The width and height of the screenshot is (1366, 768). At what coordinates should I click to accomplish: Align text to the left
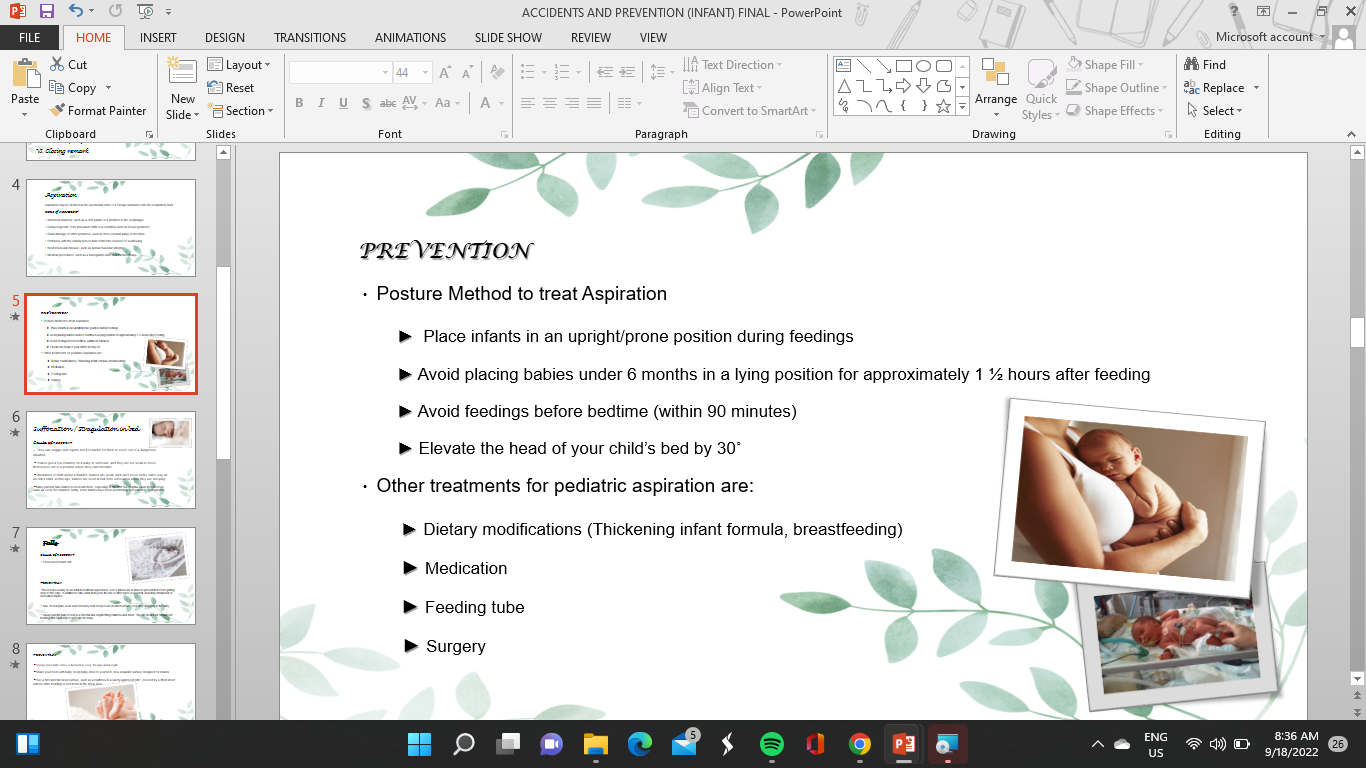coord(527,104)
